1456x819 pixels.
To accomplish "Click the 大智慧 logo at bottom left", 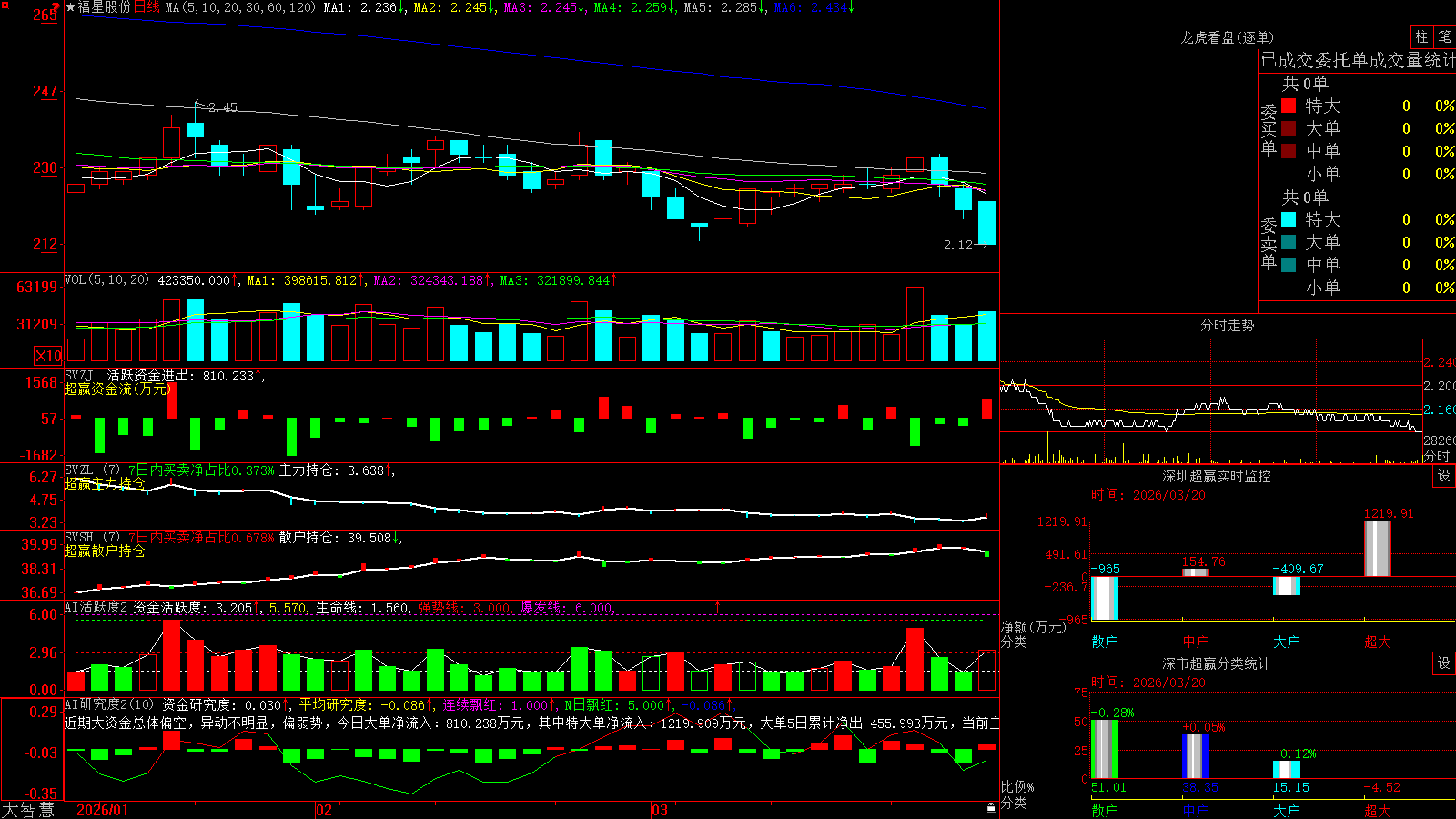I will (28, 809).
